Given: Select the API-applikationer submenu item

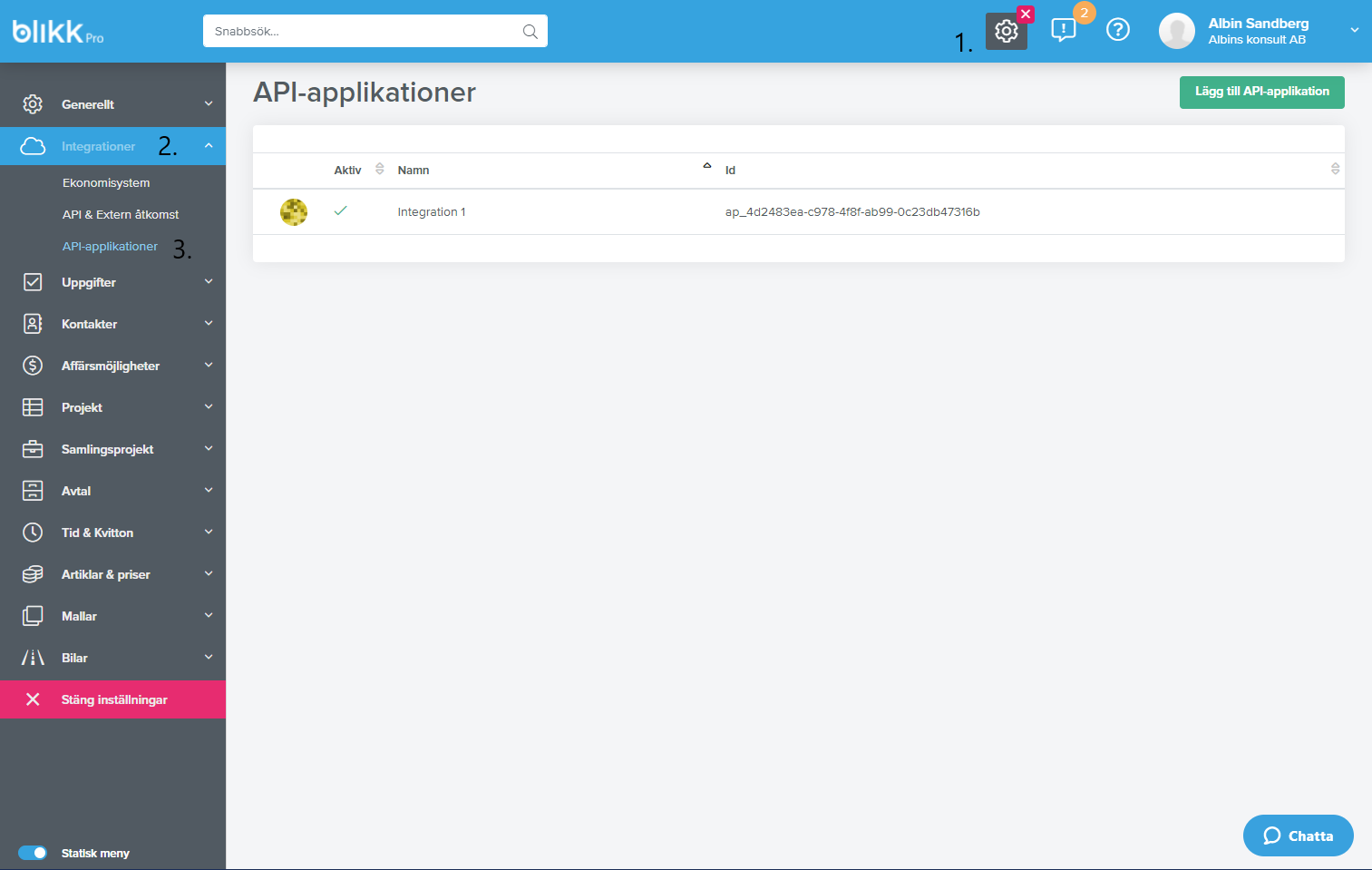Looking at the screenshot, I should pyautogui.click(x=110, y=246).
